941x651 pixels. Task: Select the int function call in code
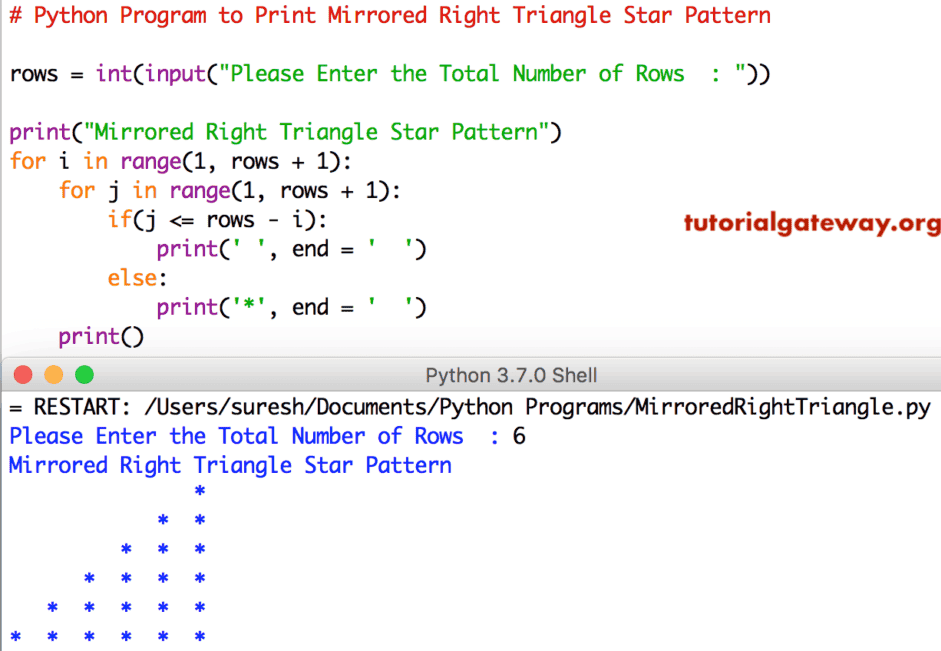pyautogui.click(x=113, y=73)
